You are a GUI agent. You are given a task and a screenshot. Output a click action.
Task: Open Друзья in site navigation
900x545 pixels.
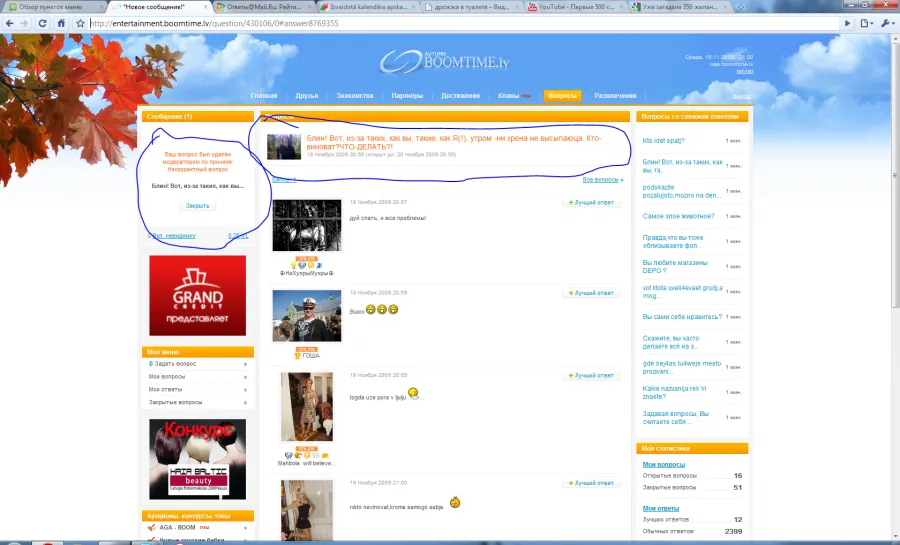pos(307,96)
